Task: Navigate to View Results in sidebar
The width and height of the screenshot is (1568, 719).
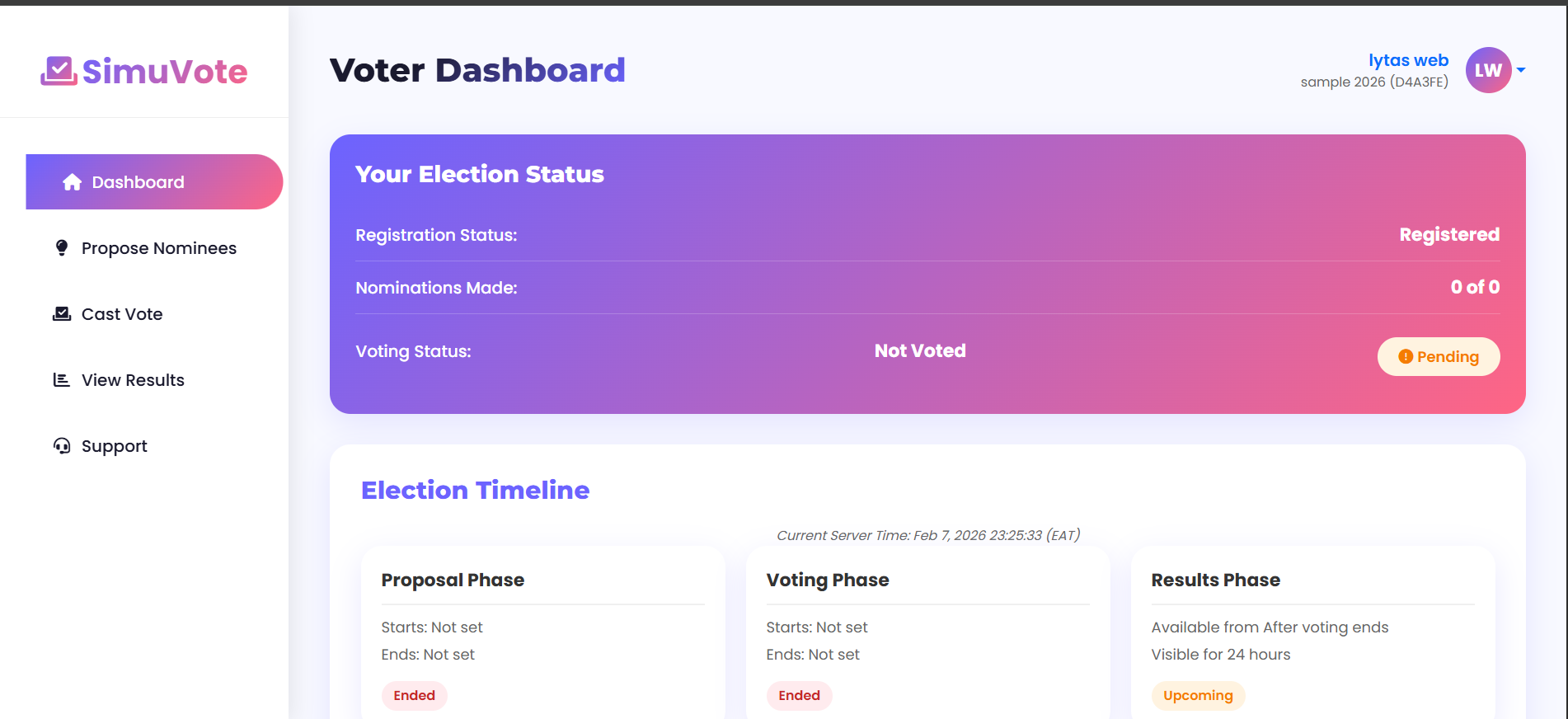Action: (x=133, y=379)
